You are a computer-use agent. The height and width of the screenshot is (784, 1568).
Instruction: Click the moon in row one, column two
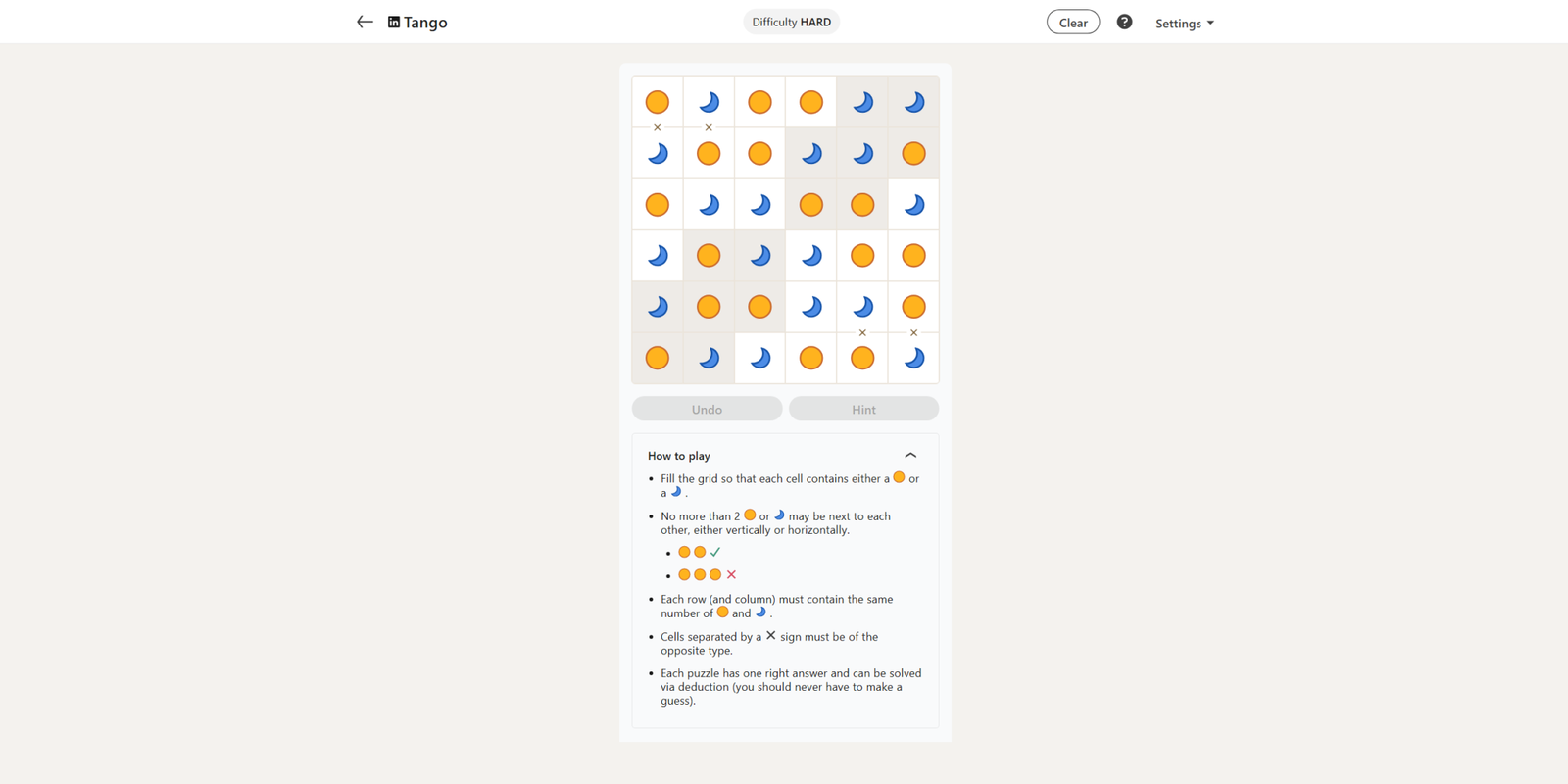709,102
